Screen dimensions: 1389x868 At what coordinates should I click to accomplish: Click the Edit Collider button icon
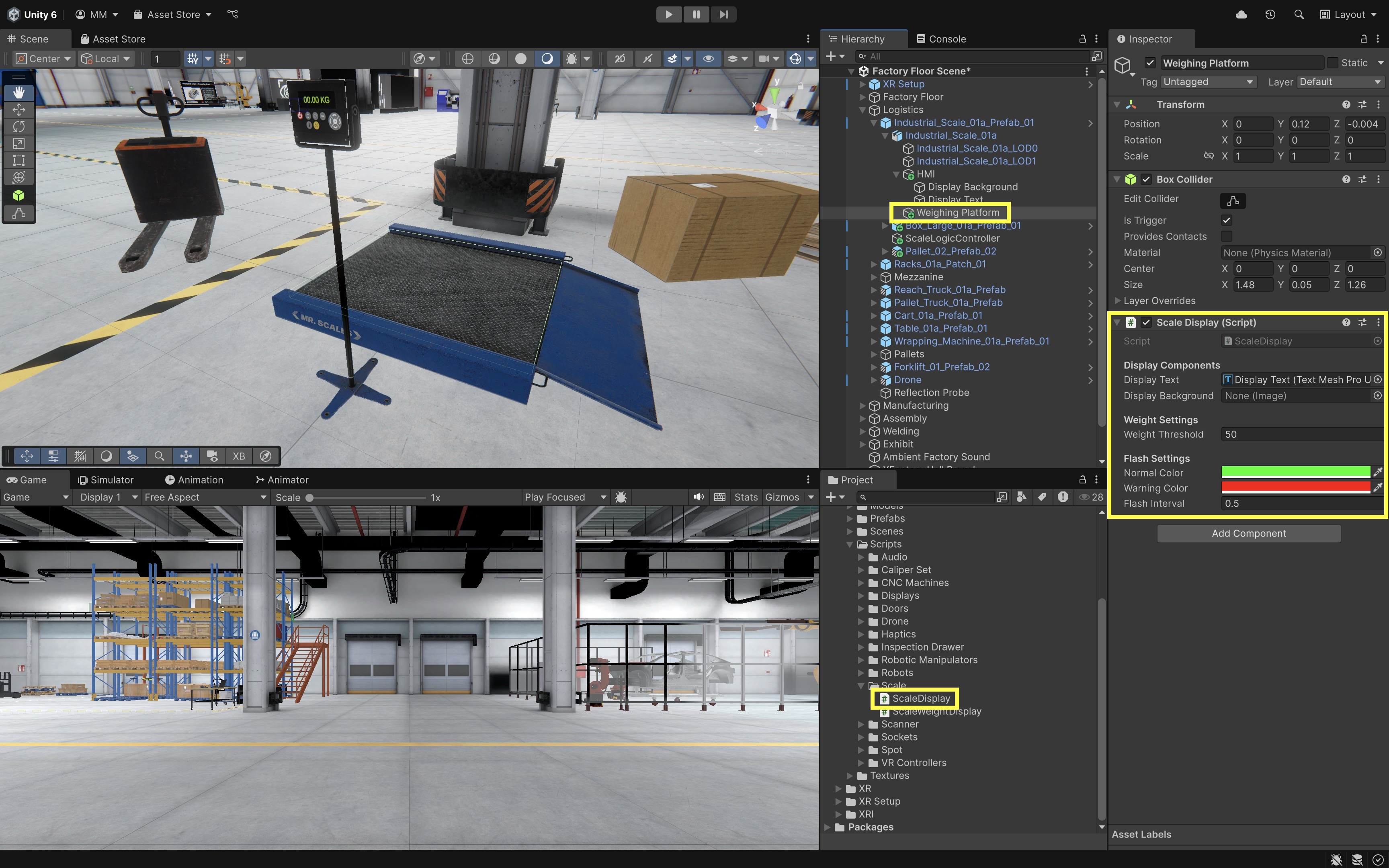1232,201
